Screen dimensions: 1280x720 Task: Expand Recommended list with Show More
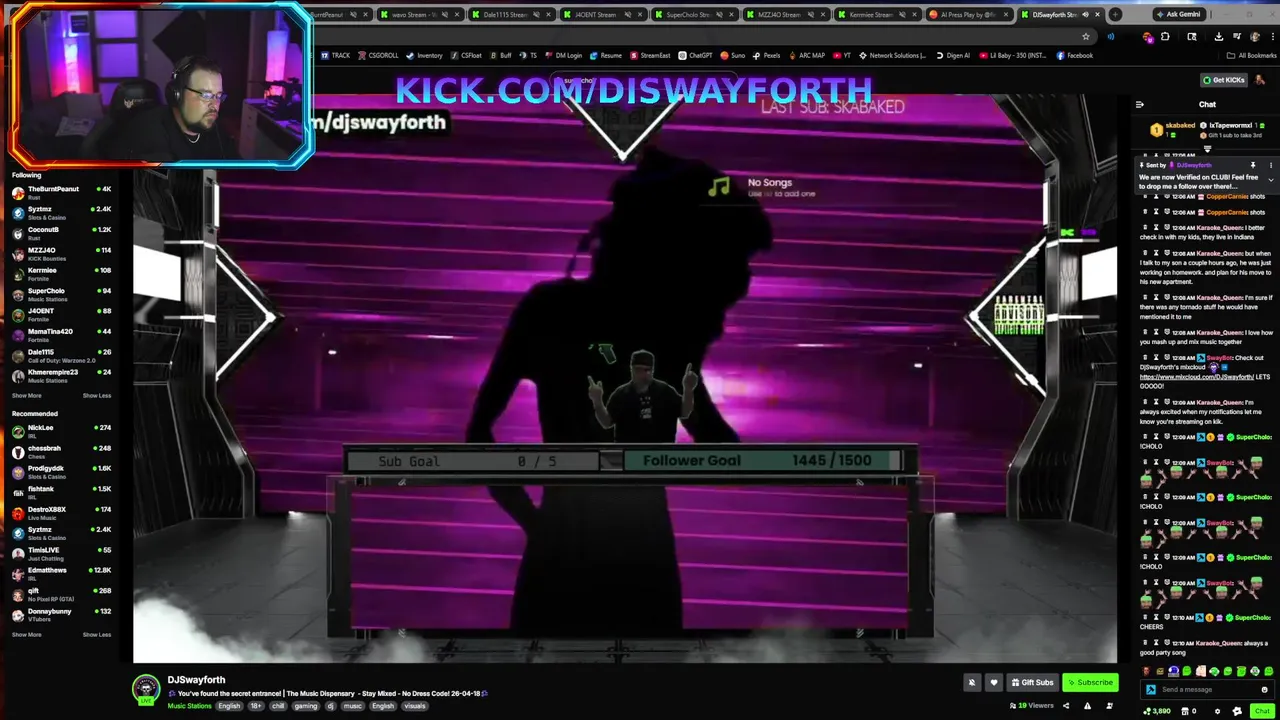(27, 634)
